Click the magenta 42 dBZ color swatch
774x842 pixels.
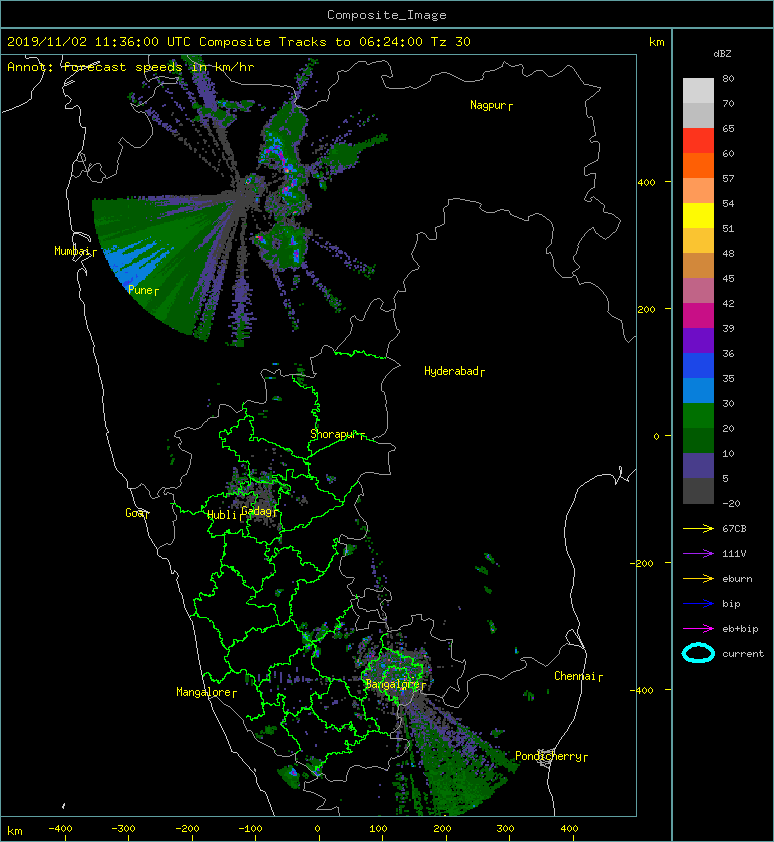pos(698,315)
